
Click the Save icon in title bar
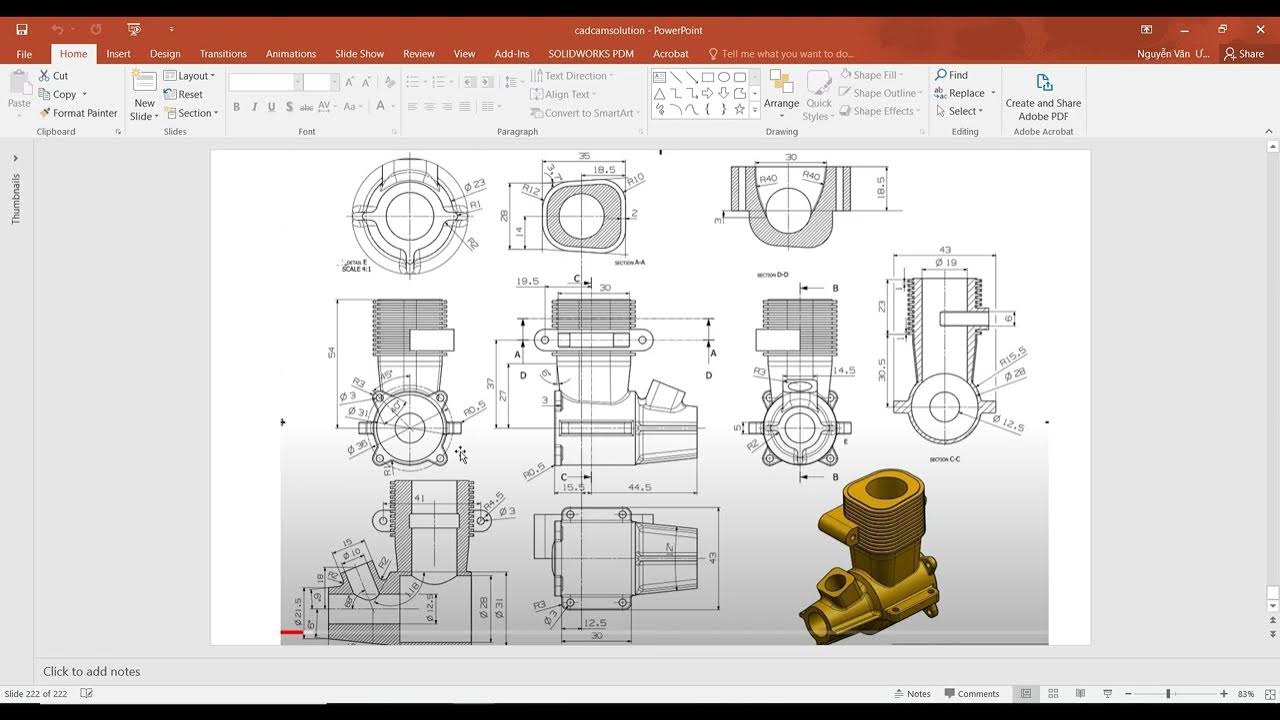tap(22, 30)
